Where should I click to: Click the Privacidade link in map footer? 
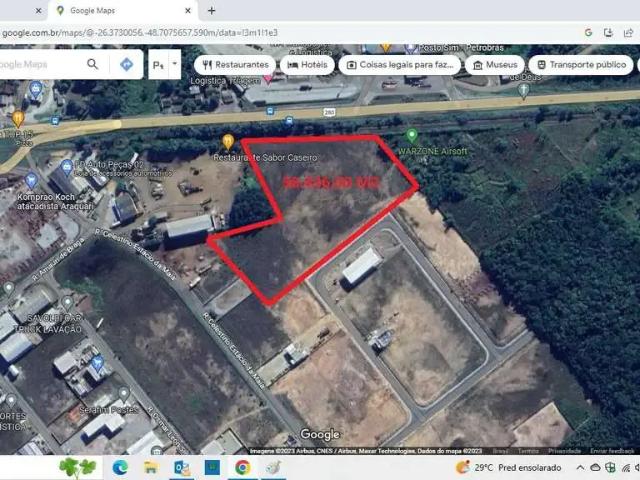564,451
